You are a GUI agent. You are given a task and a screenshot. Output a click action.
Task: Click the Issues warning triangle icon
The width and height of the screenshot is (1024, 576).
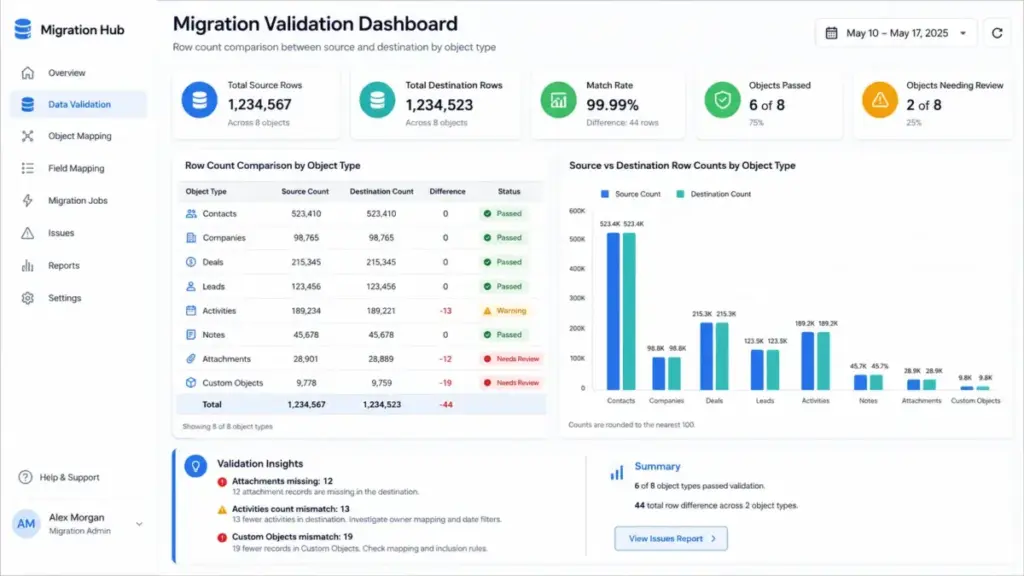click(27, 232)
